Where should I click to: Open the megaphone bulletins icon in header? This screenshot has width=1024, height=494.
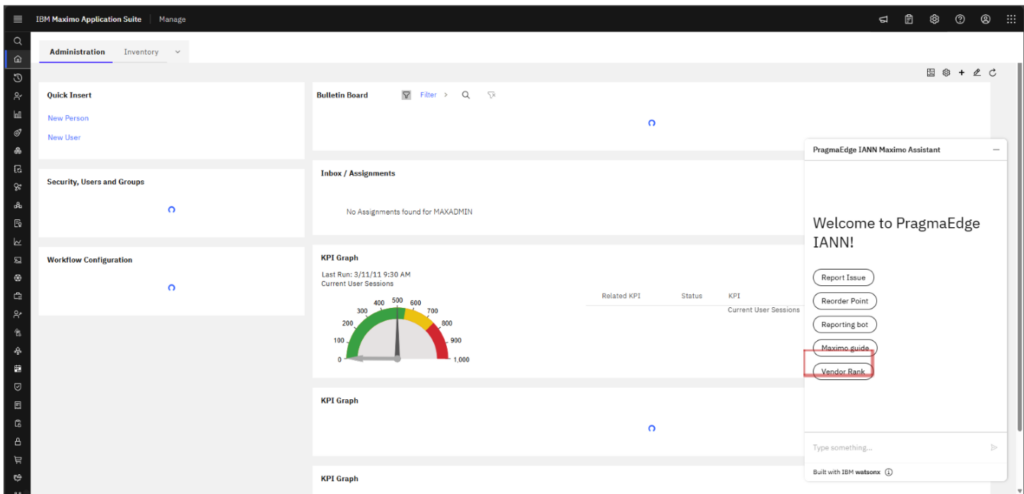point(883,20)
